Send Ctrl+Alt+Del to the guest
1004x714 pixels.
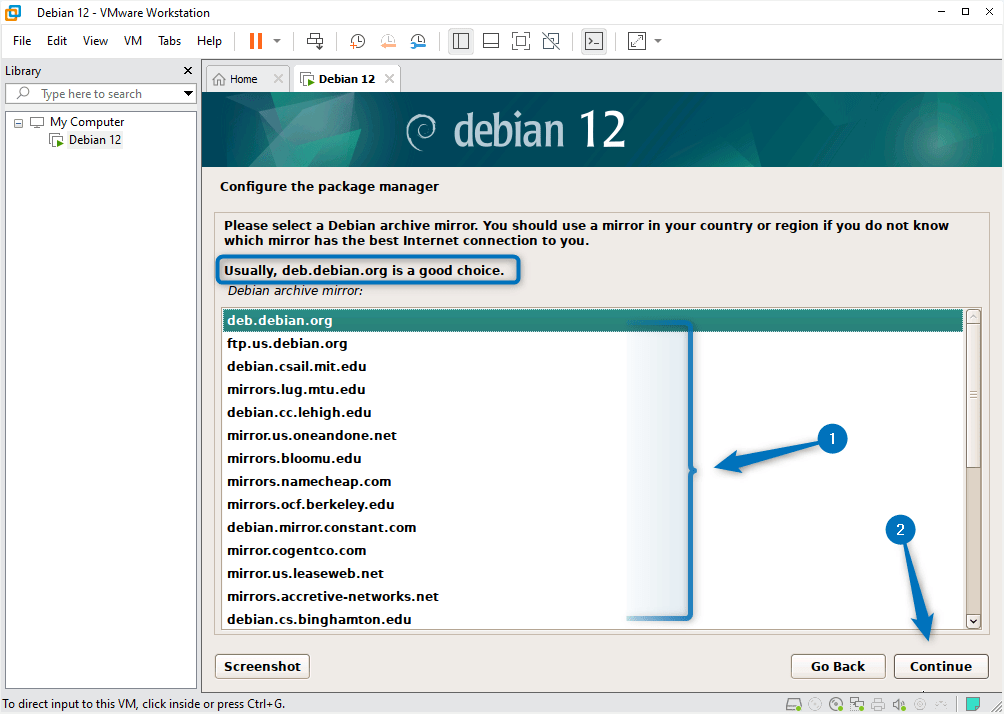[314, 41]
